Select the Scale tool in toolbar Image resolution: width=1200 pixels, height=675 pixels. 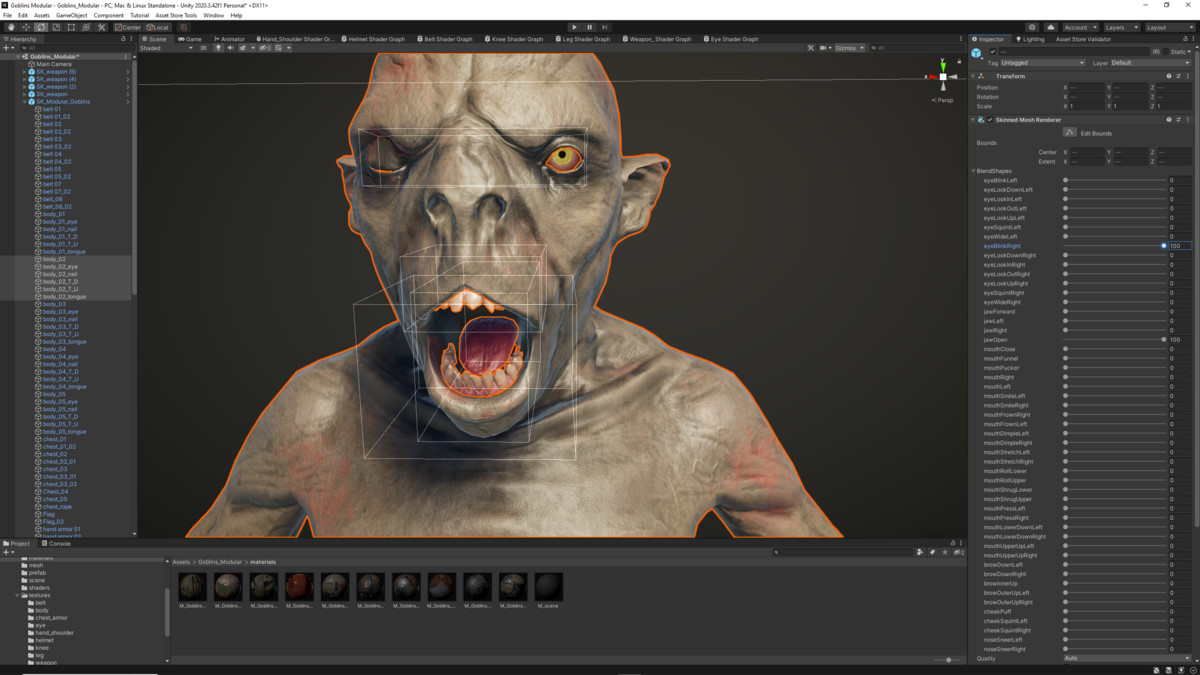[56, 27]
